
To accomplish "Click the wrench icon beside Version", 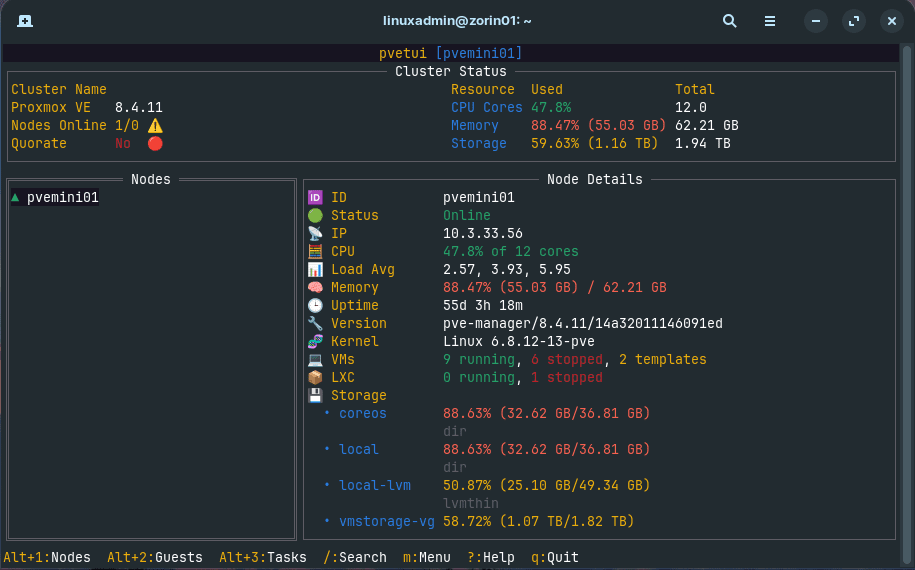I will point(315,324).
